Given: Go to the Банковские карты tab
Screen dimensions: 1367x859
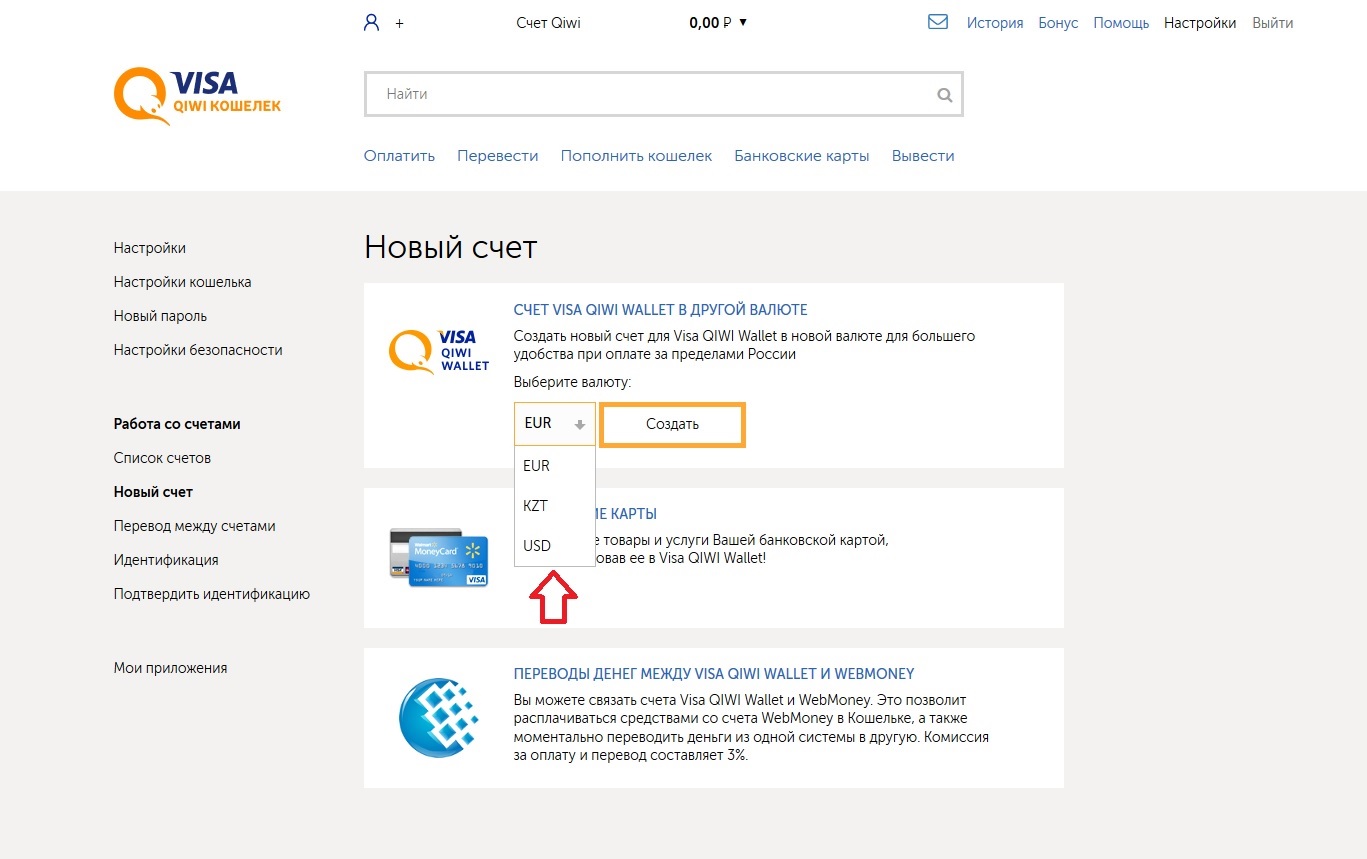Looking at the screenshot, I should [x=802, y=156].
